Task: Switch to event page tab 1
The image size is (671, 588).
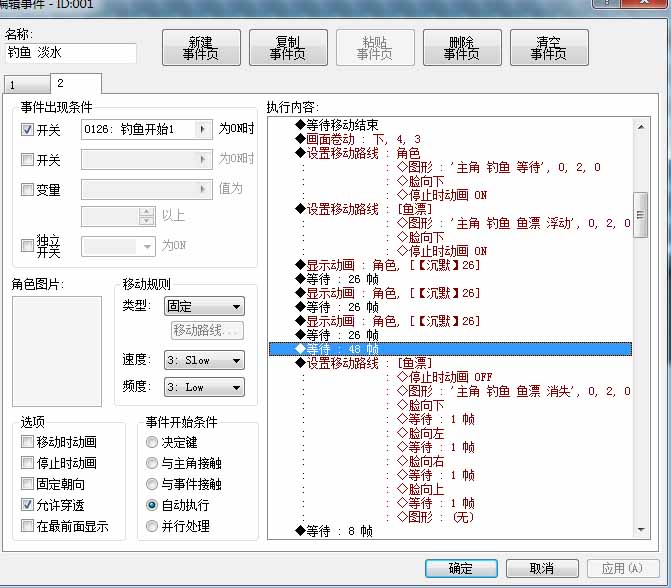Action: (x=27, y=85)
